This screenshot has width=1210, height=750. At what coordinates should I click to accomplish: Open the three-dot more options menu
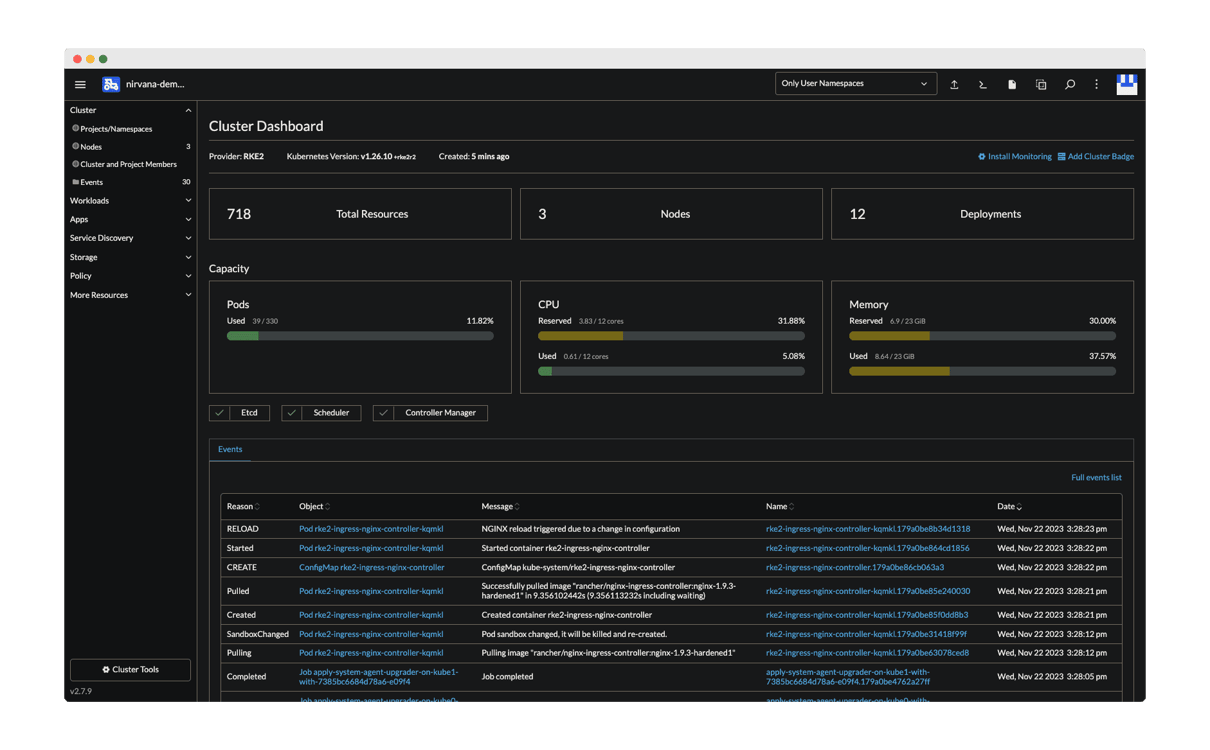(x=1097, y=85)
